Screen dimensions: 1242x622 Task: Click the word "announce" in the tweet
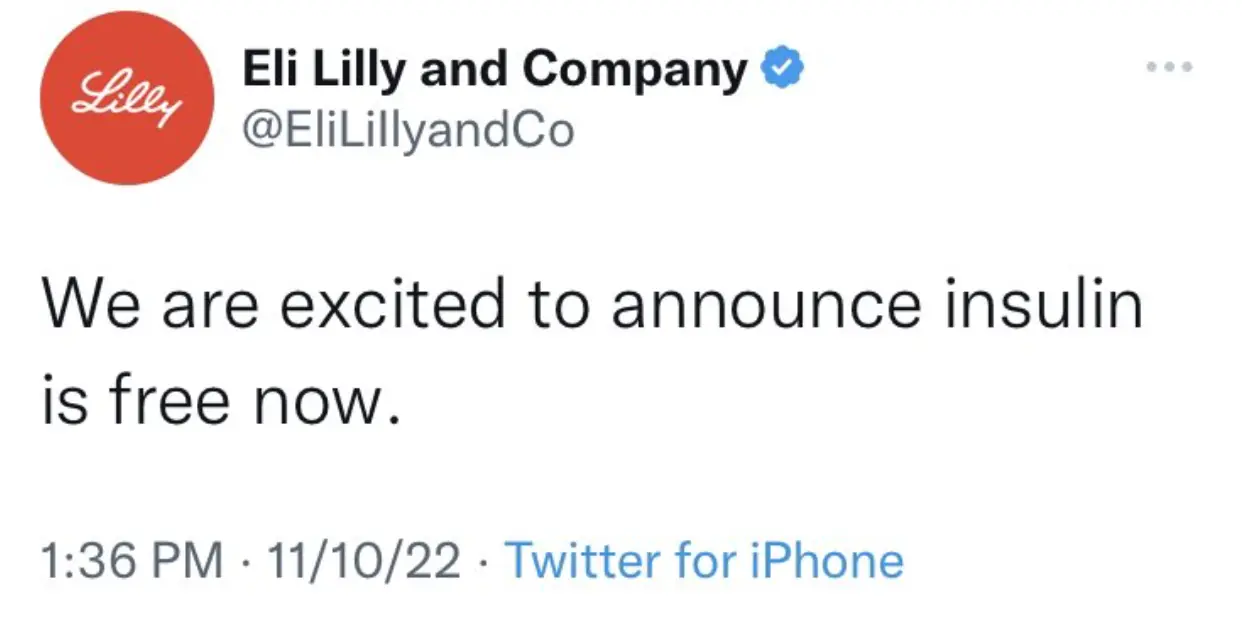click(x=766, y=305)
